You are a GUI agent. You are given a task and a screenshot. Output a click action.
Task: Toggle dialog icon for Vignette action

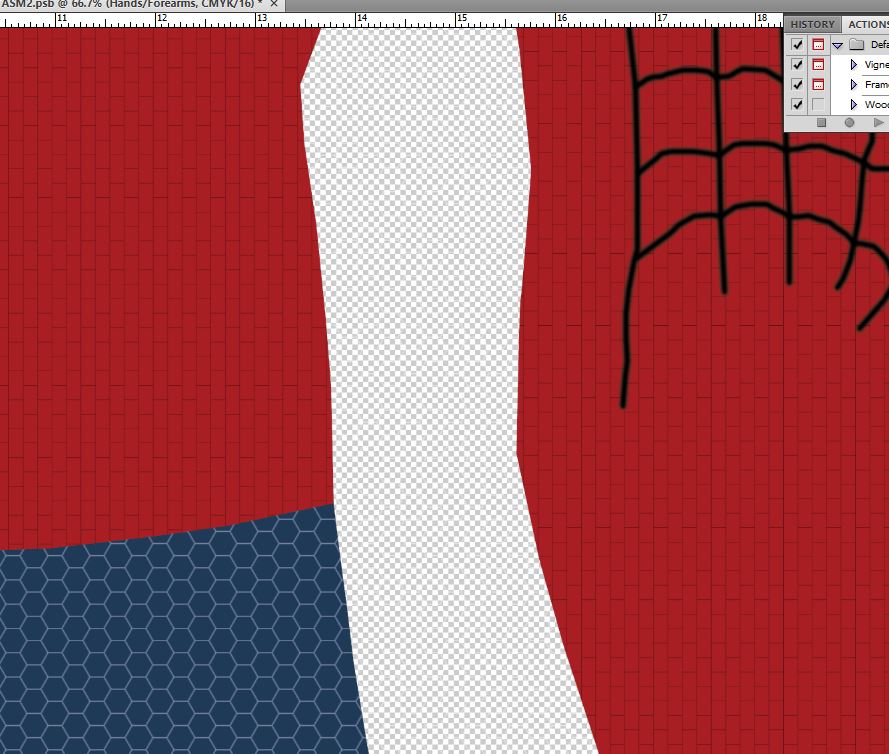point(818,65)
